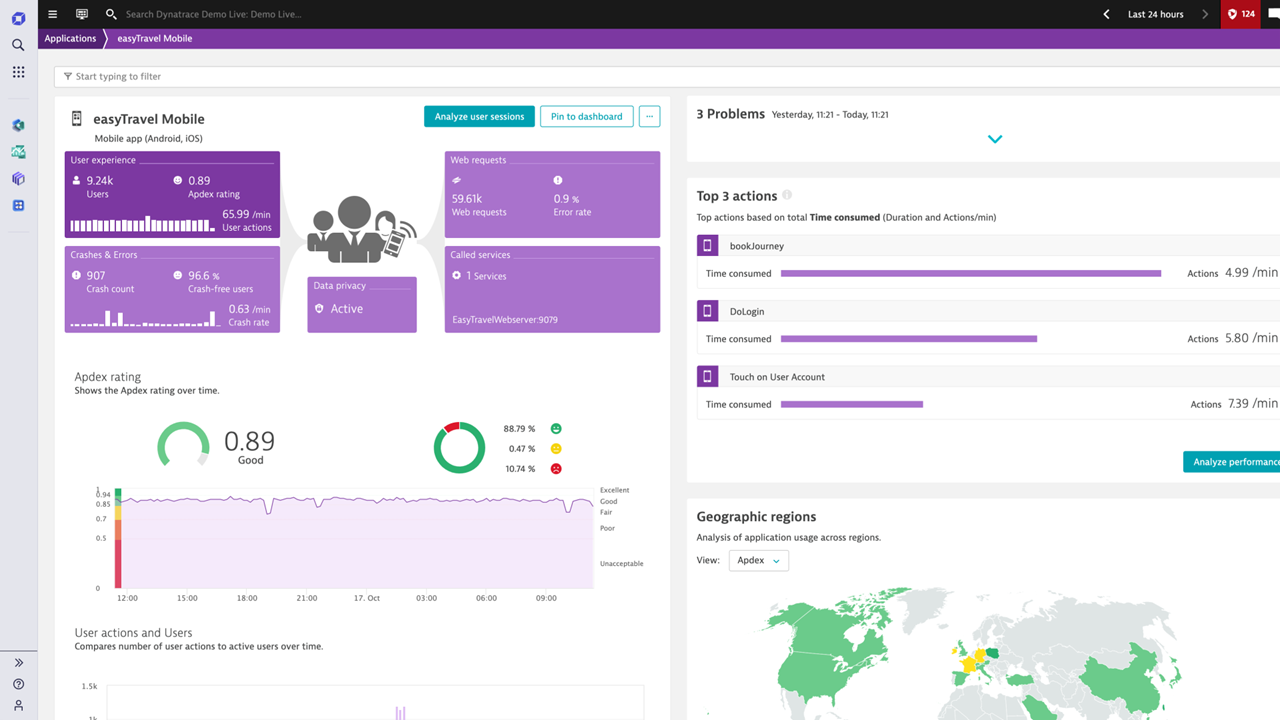Open the apps grid launcher icon
This screenshot has width=1280, height=720.
coord(18,72)
